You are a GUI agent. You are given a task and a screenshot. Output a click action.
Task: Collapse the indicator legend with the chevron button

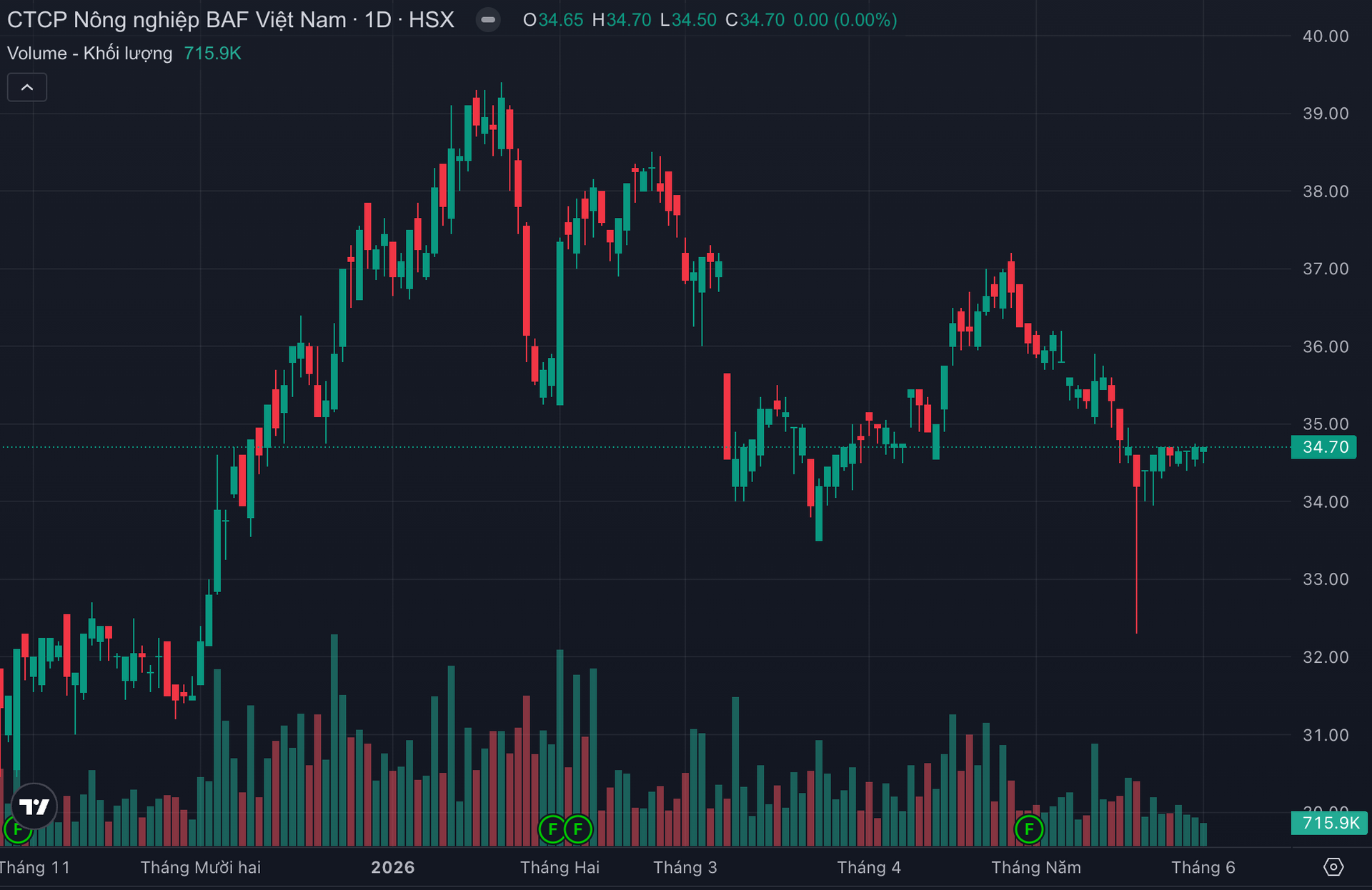[x=27, y=87]
